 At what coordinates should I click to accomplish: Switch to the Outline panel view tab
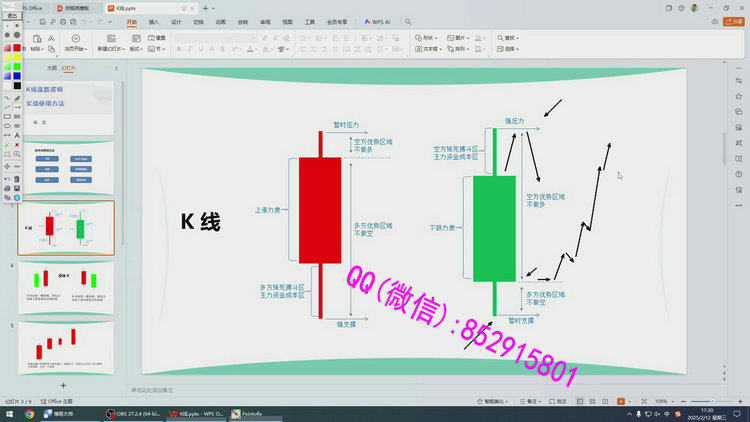point(51,68)
